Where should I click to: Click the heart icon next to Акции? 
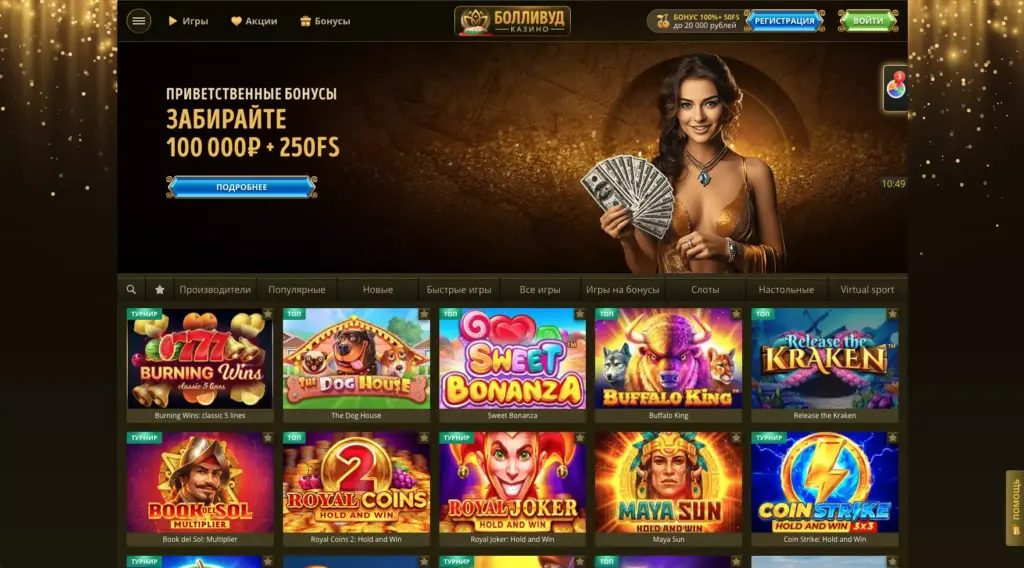(236, 21)
